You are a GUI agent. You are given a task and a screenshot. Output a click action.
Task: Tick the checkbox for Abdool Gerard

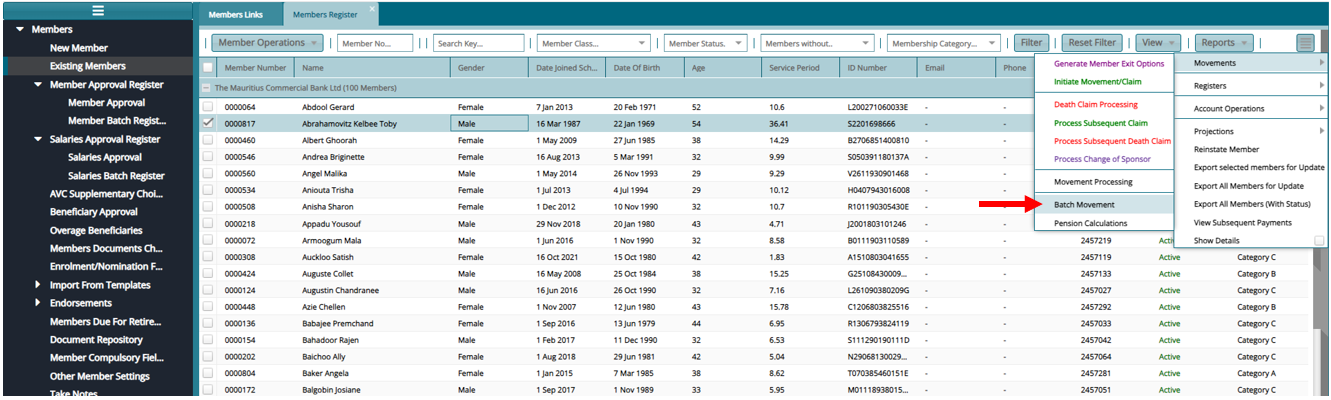point(208,106)
